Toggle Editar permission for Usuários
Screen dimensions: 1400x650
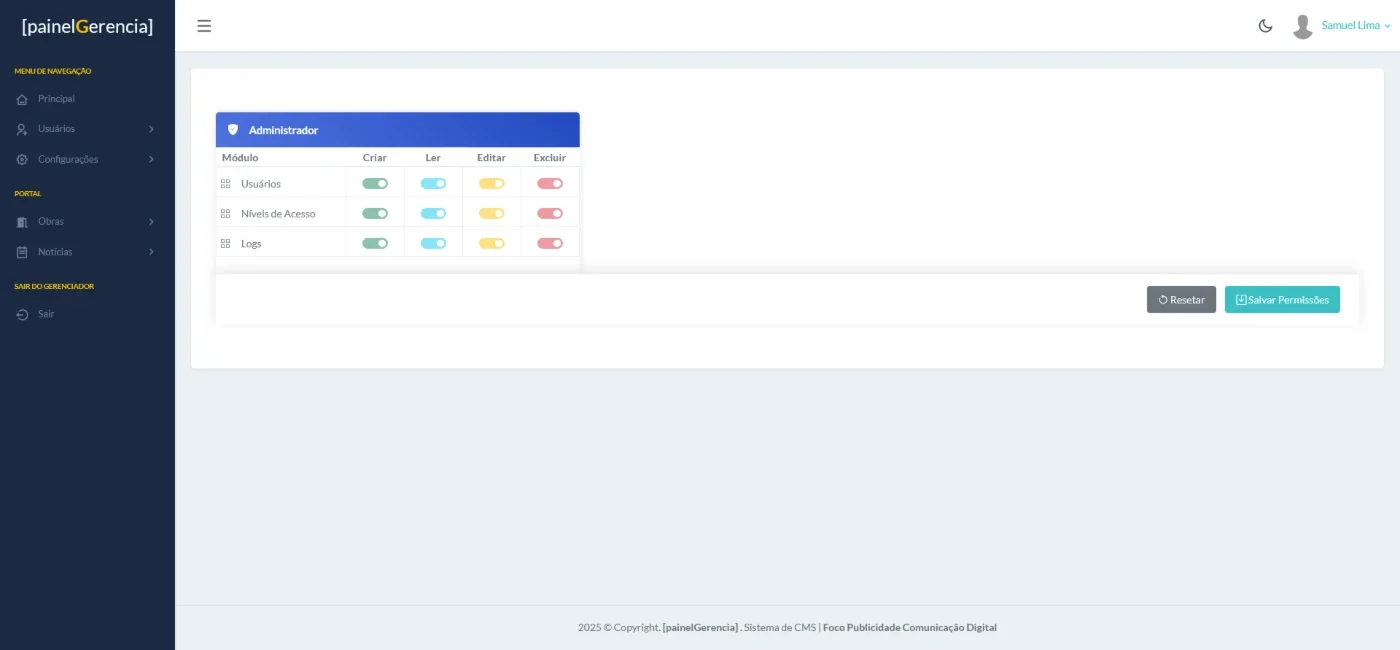tap(491, 184)
